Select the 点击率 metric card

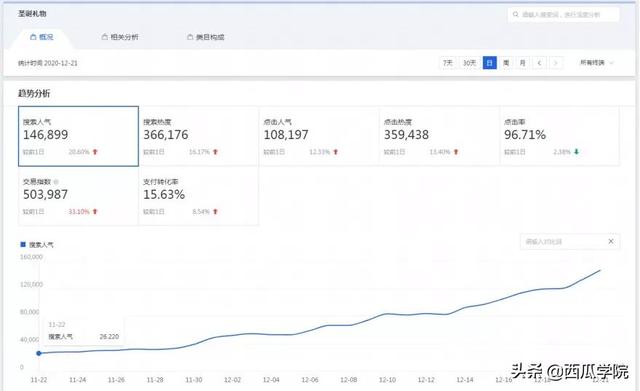(x=560, y=136)
